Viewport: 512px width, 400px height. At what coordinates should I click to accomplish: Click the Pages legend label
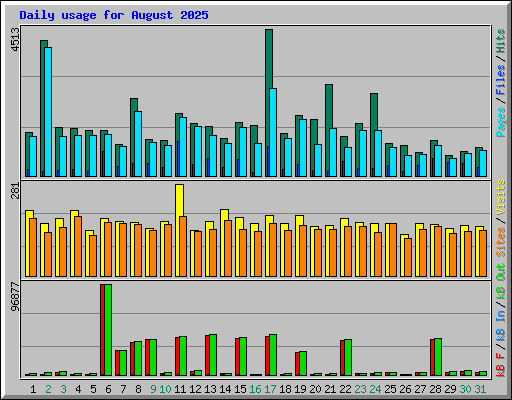coord(500,122)
